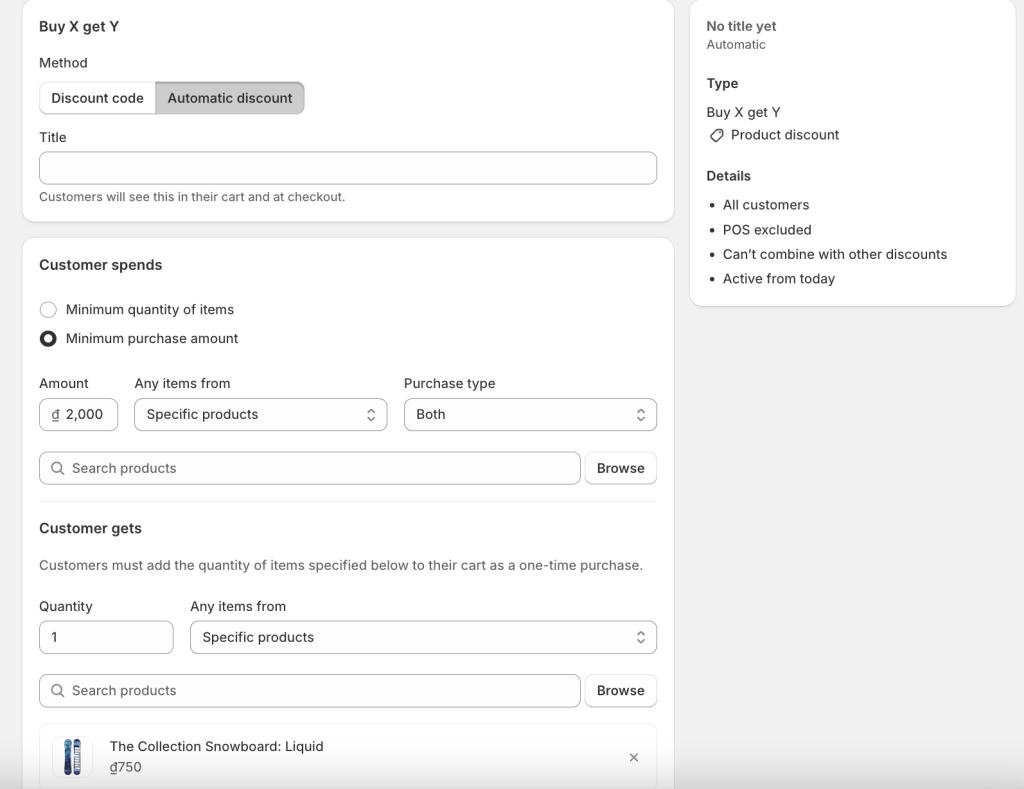Click Browse next to the Customer spends search
The image size is (1024, 789).
pyautogui.click(x=620, y=468)
